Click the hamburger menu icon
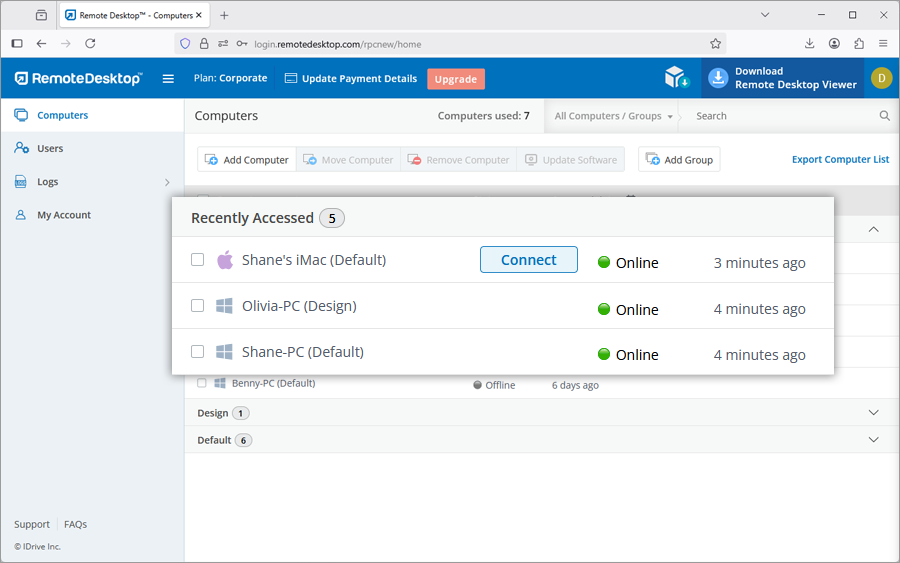This screenshot has width=900, height=563. pyautogui.click(x=168, y=79)
